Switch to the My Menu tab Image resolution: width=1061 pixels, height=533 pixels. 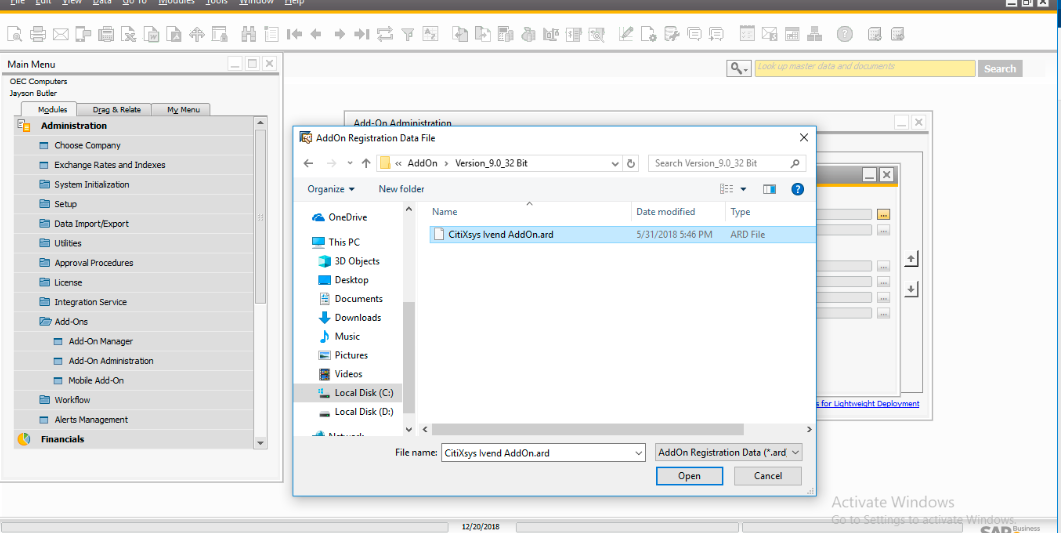[183, 110]
